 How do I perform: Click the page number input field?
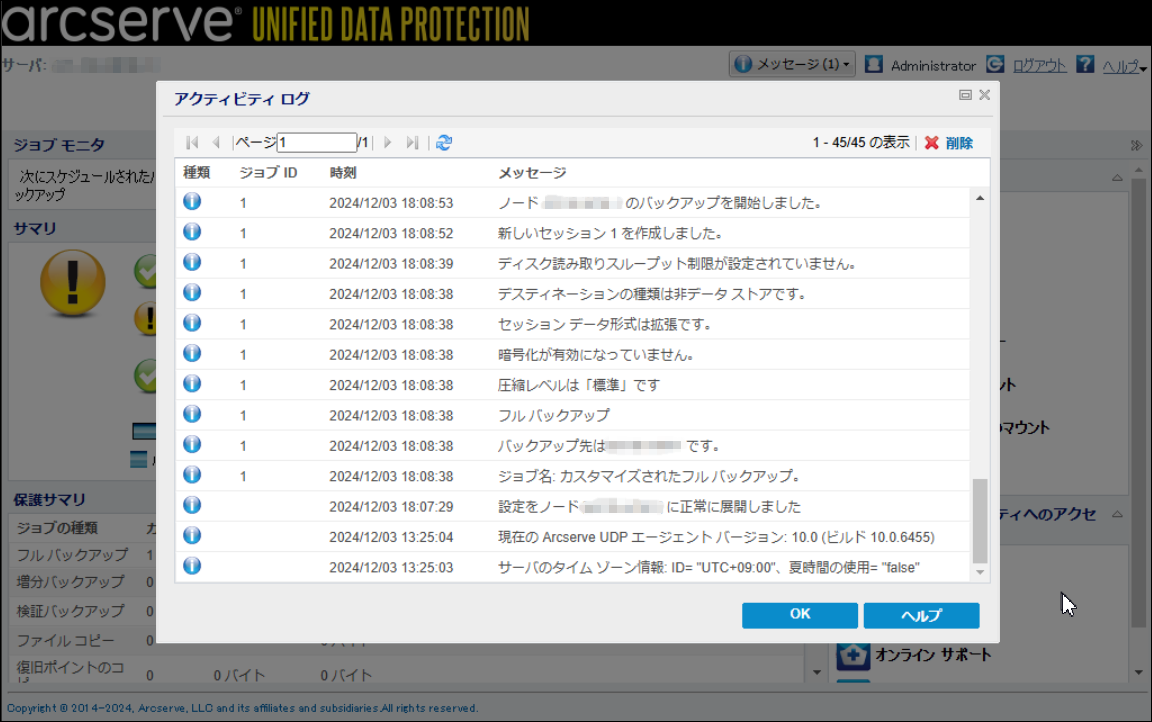(x=317, y=142)
